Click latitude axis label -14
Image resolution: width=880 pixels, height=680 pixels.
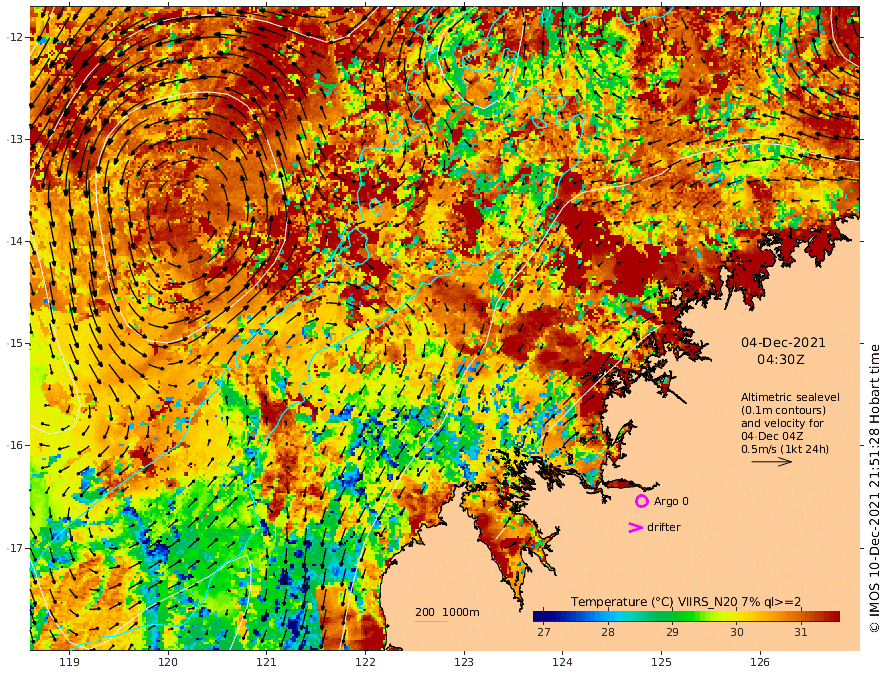(15, 241)
